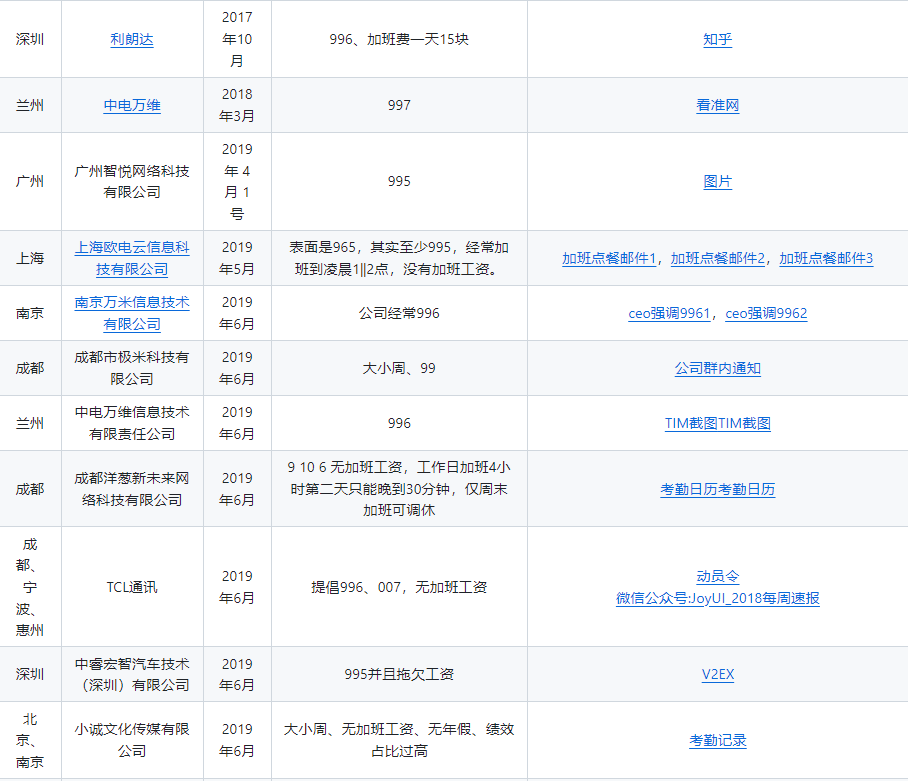Click the text 提倡996、007，无加班工资
Screen dimensions: 908x781
coord(399,588)
